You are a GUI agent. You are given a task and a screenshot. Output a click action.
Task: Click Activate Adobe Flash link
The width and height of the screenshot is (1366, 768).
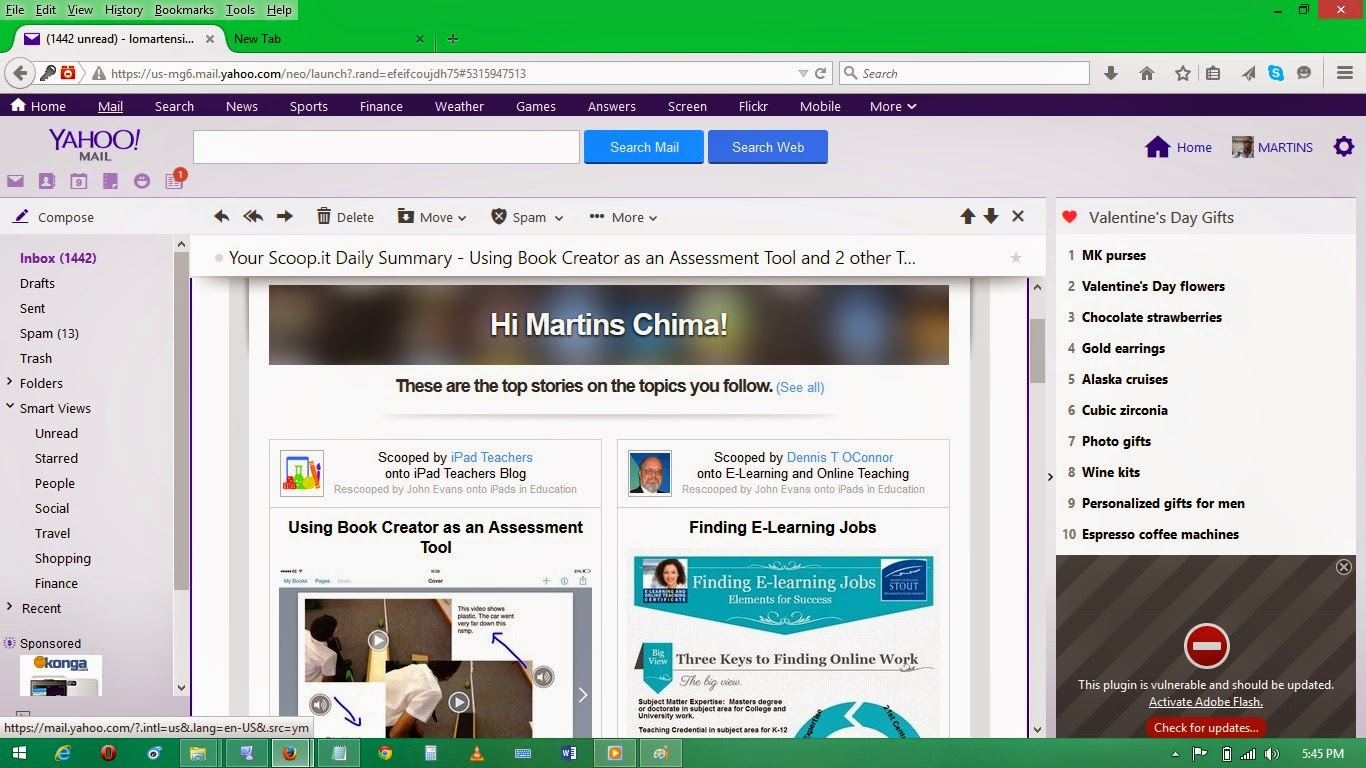coord(1206,702)
